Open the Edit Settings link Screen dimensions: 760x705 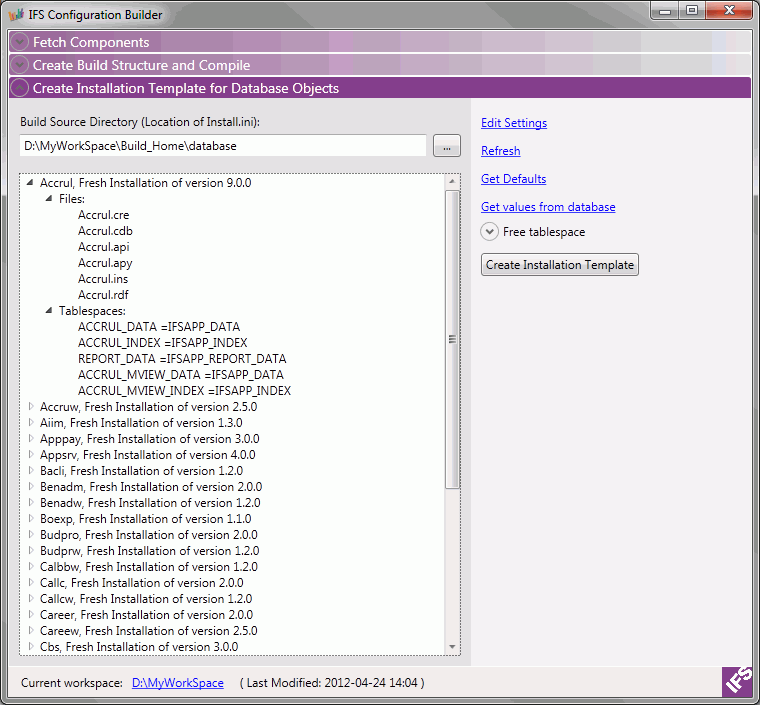click(514, 123)
